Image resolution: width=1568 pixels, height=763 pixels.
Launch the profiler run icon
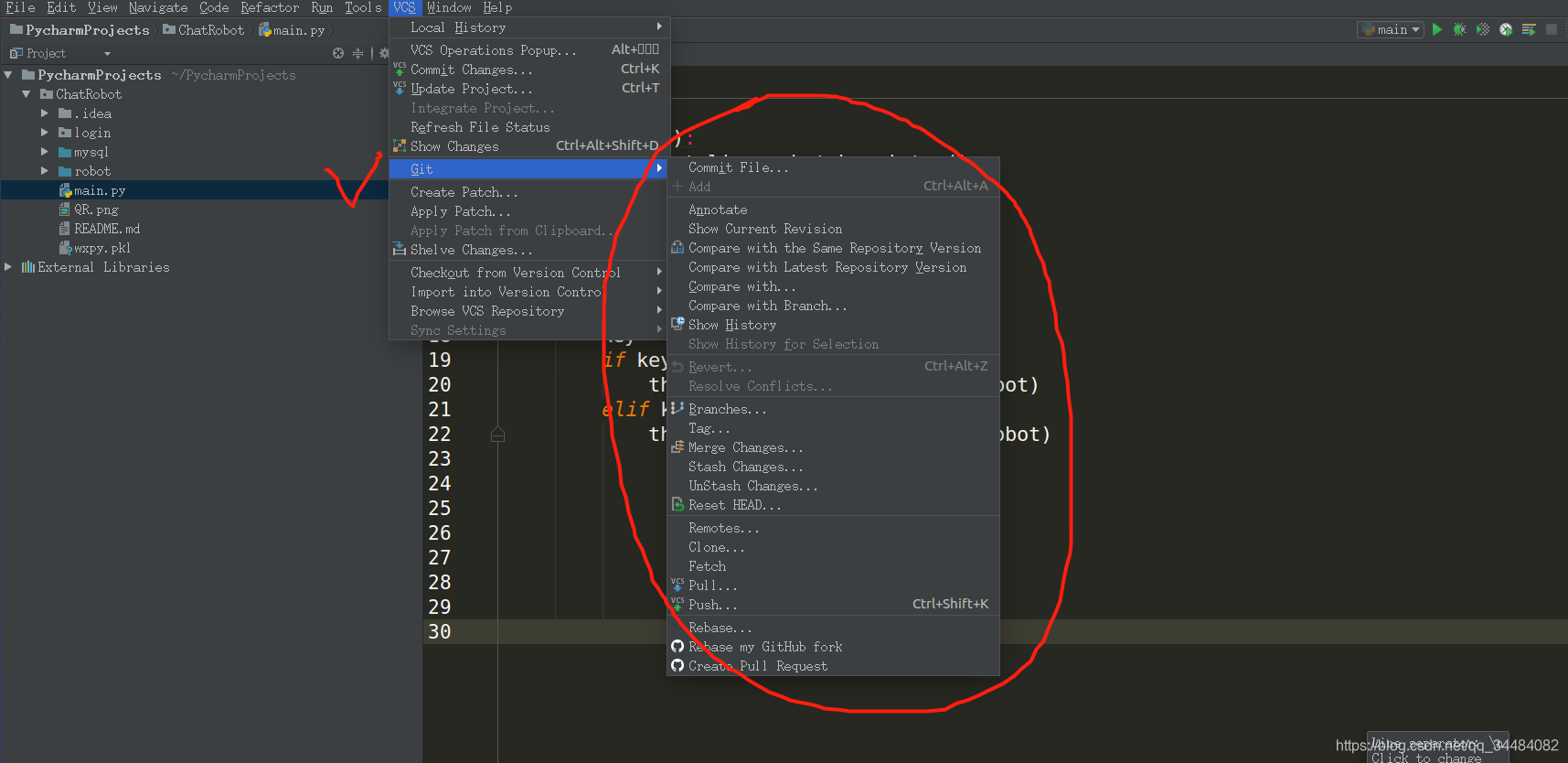(1506, 29)
